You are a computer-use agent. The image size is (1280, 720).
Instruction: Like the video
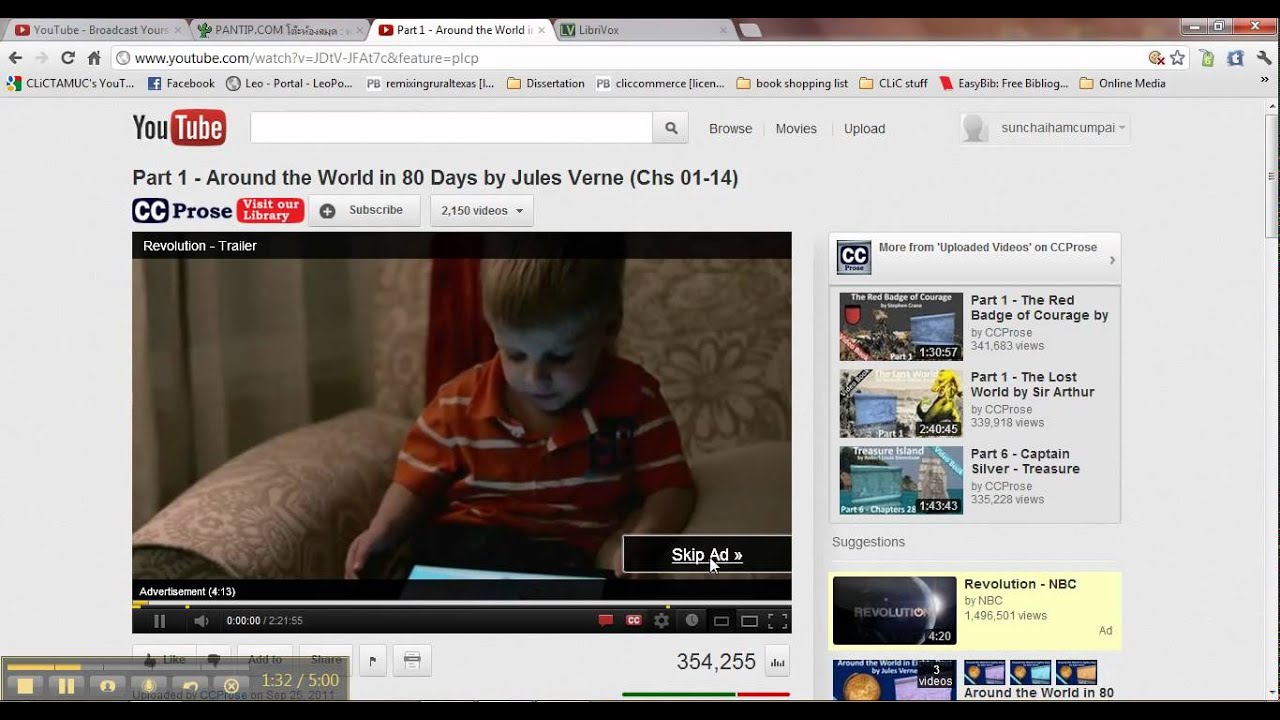(x=164, y=660)
